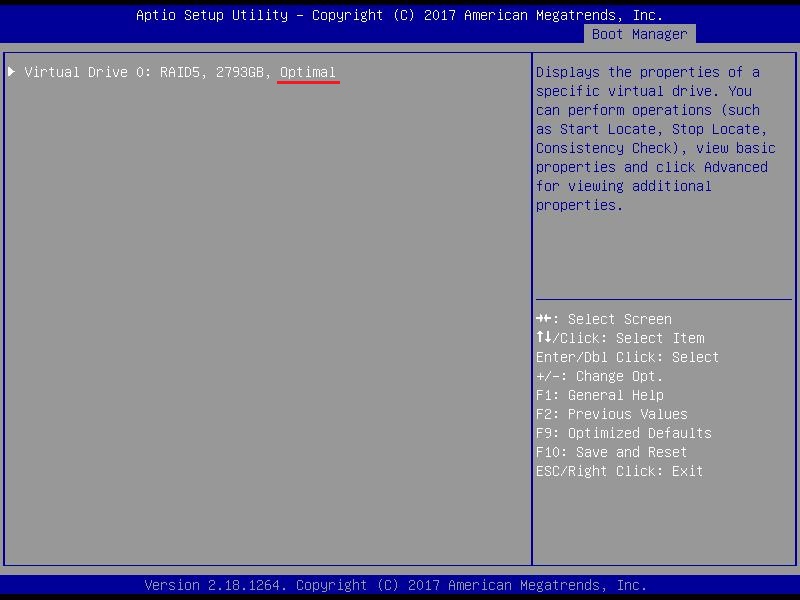
Task: Click the underlined Optimal status
Action: (x=308, y=72)
